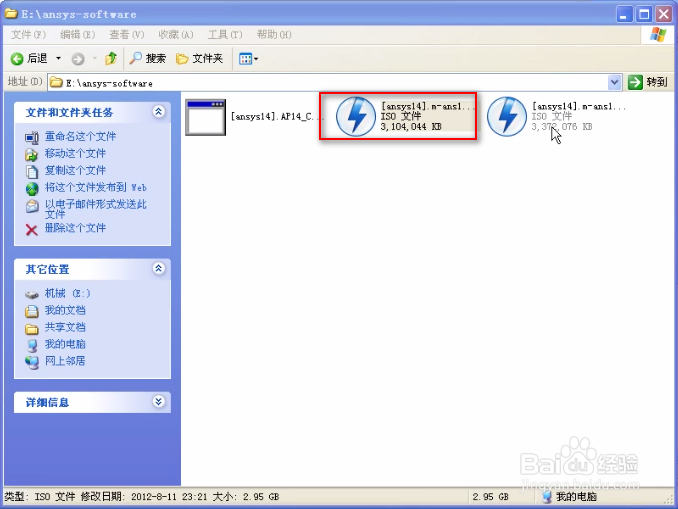Screen dimensions: 678x509
Task: Click the publish to Web globe icon
Action: pos(32,189)
